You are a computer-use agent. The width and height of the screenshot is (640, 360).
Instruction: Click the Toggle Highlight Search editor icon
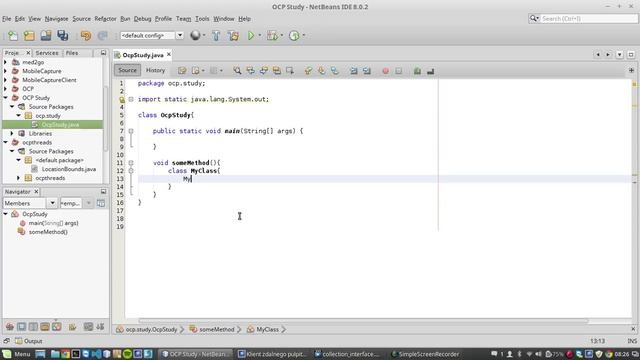[x=277, y=71]
